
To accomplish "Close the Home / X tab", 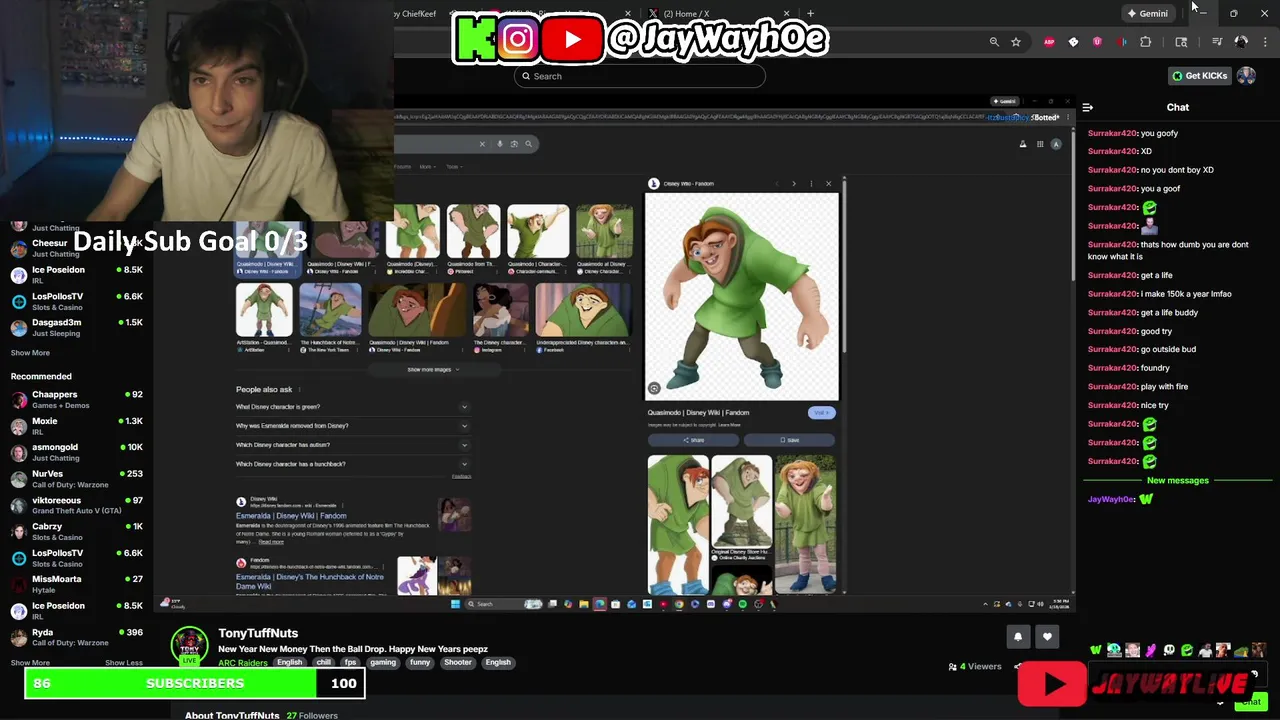I will coord(787,13).
